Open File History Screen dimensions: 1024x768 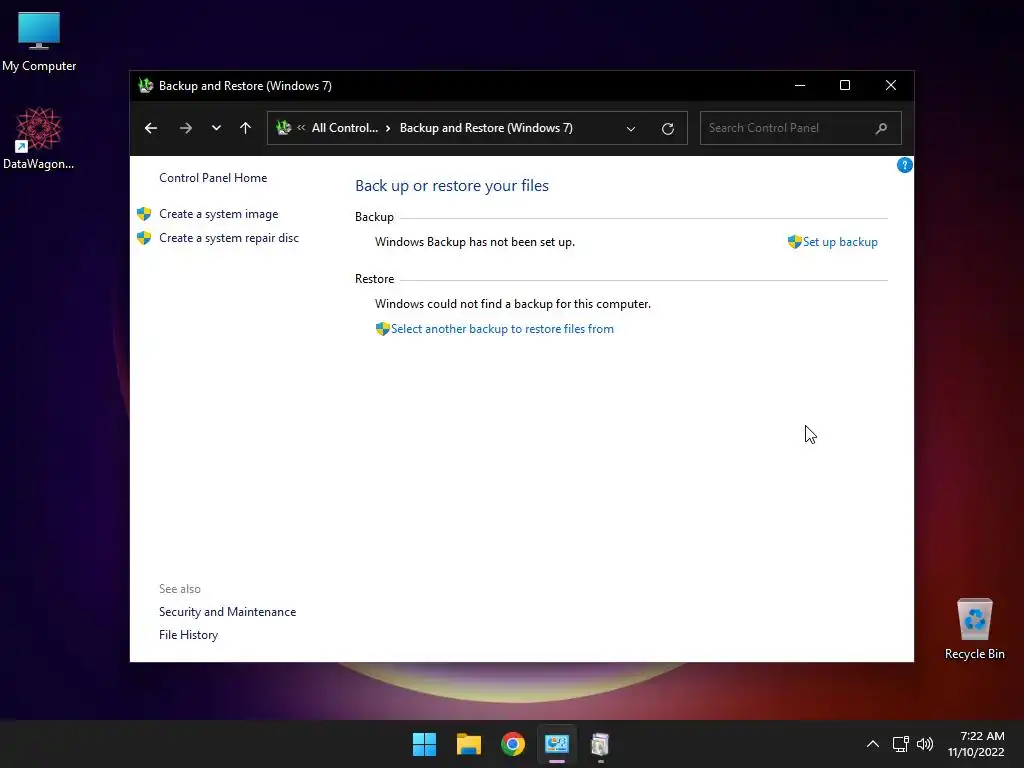click(x=189, y=635)
